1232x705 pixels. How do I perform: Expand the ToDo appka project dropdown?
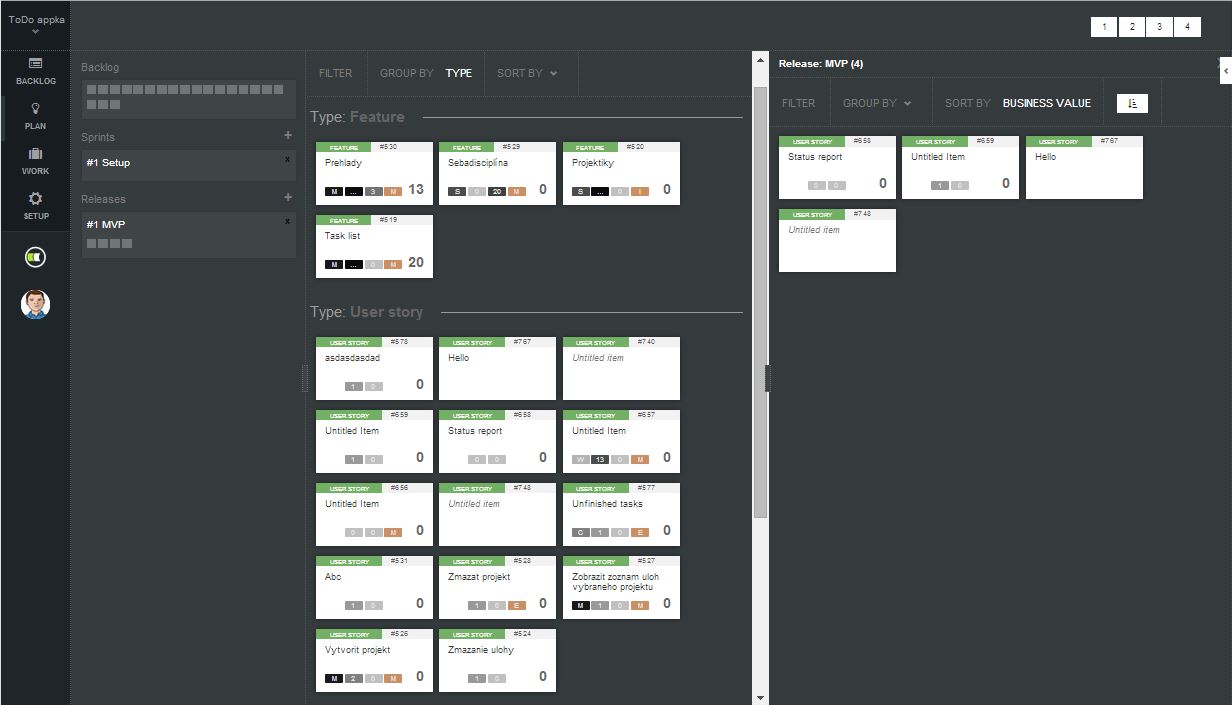tap(36, 25)
